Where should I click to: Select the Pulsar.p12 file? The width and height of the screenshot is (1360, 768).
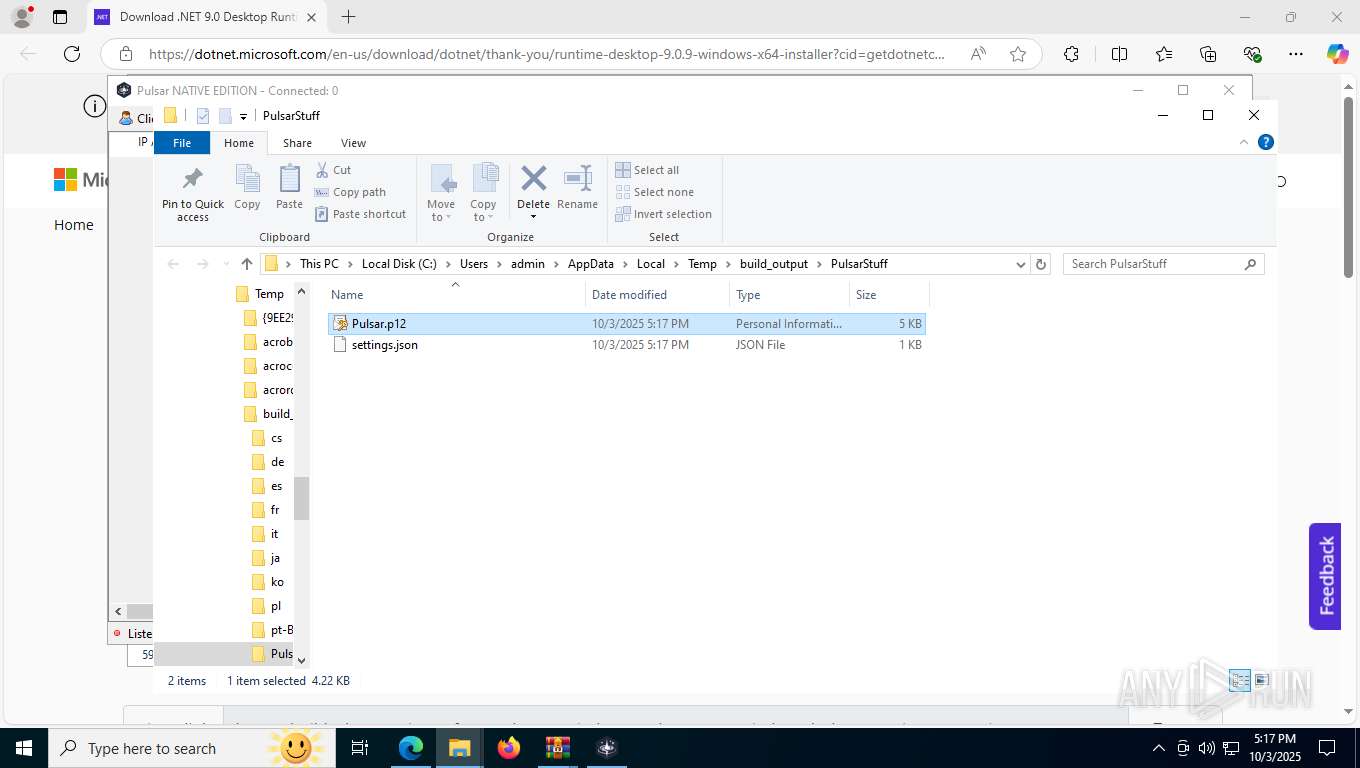[627, 324]
